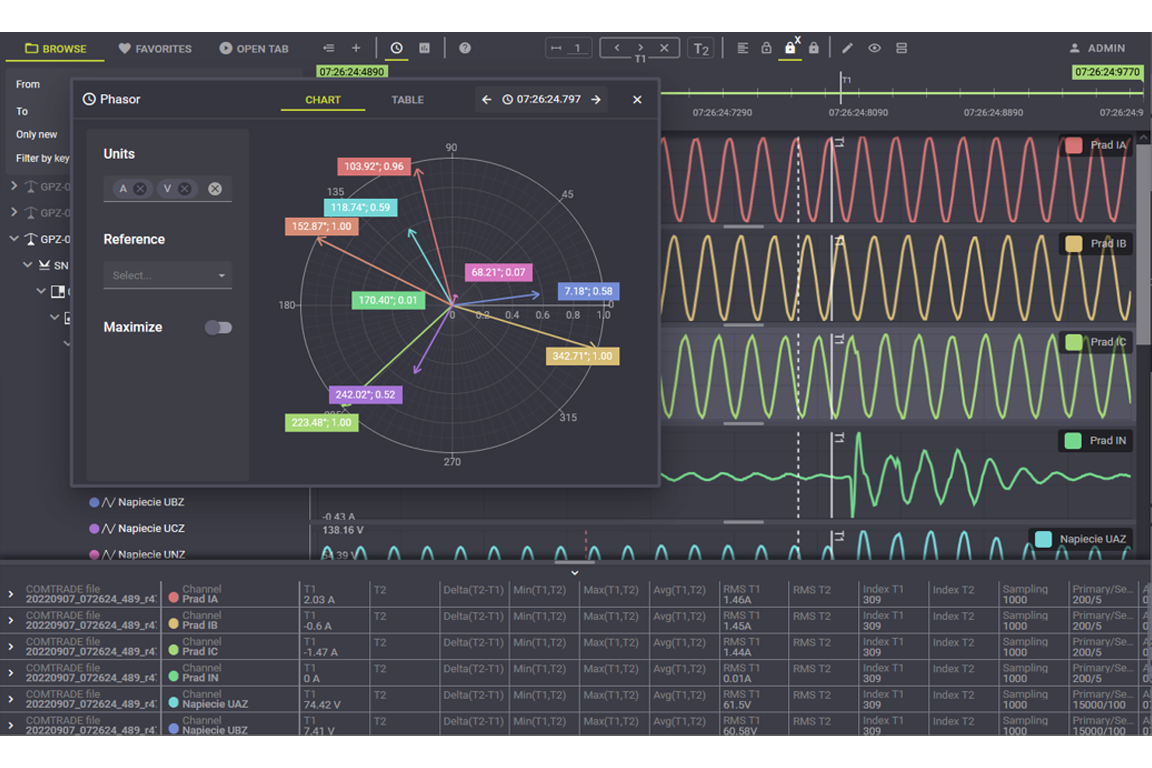Select the TABLE tab in Phasor panel
The width and height of the screenshot is (1152, 768).
407,99
